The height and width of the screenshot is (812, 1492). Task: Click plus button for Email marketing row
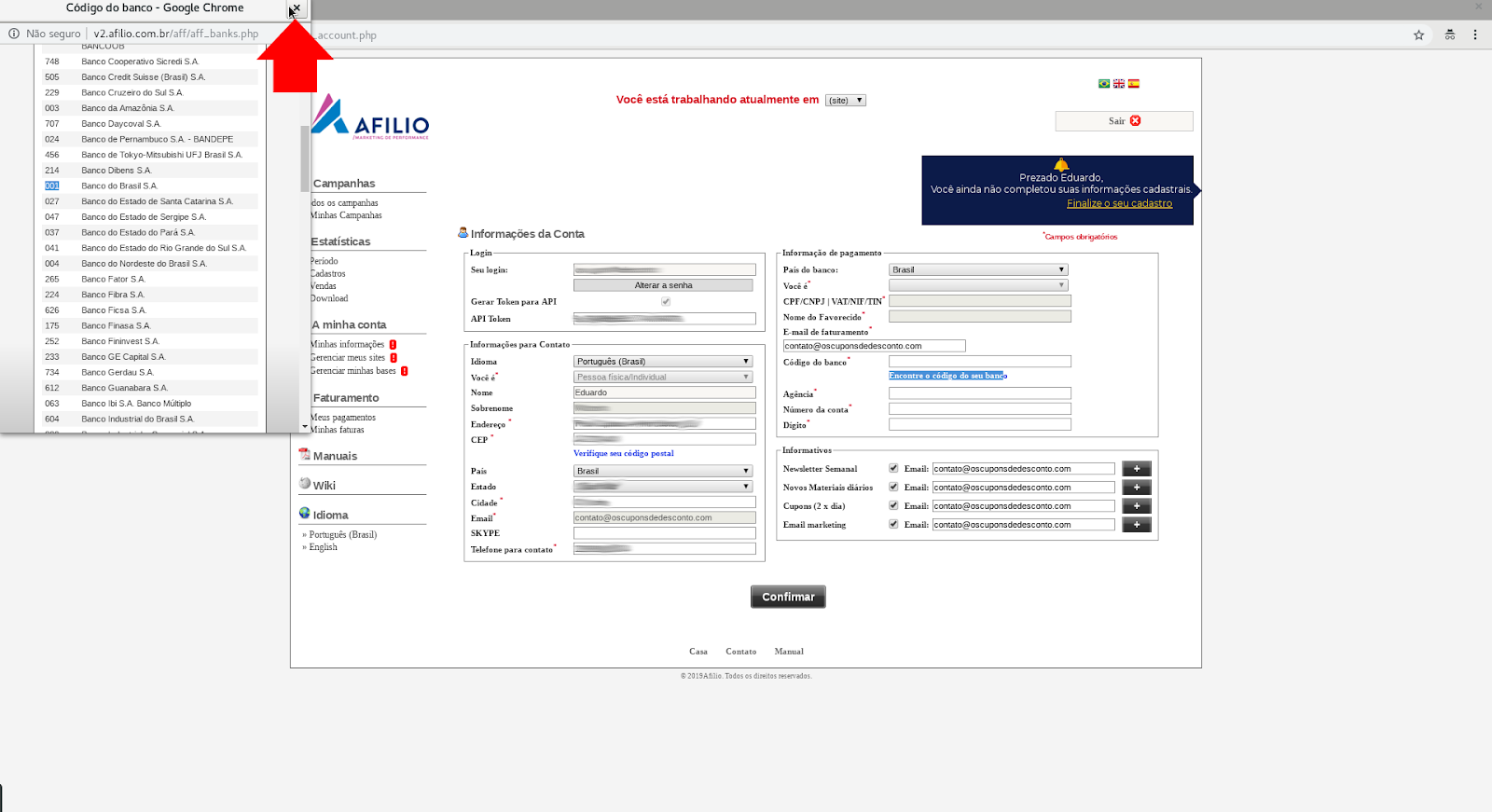pos(1137,525)
